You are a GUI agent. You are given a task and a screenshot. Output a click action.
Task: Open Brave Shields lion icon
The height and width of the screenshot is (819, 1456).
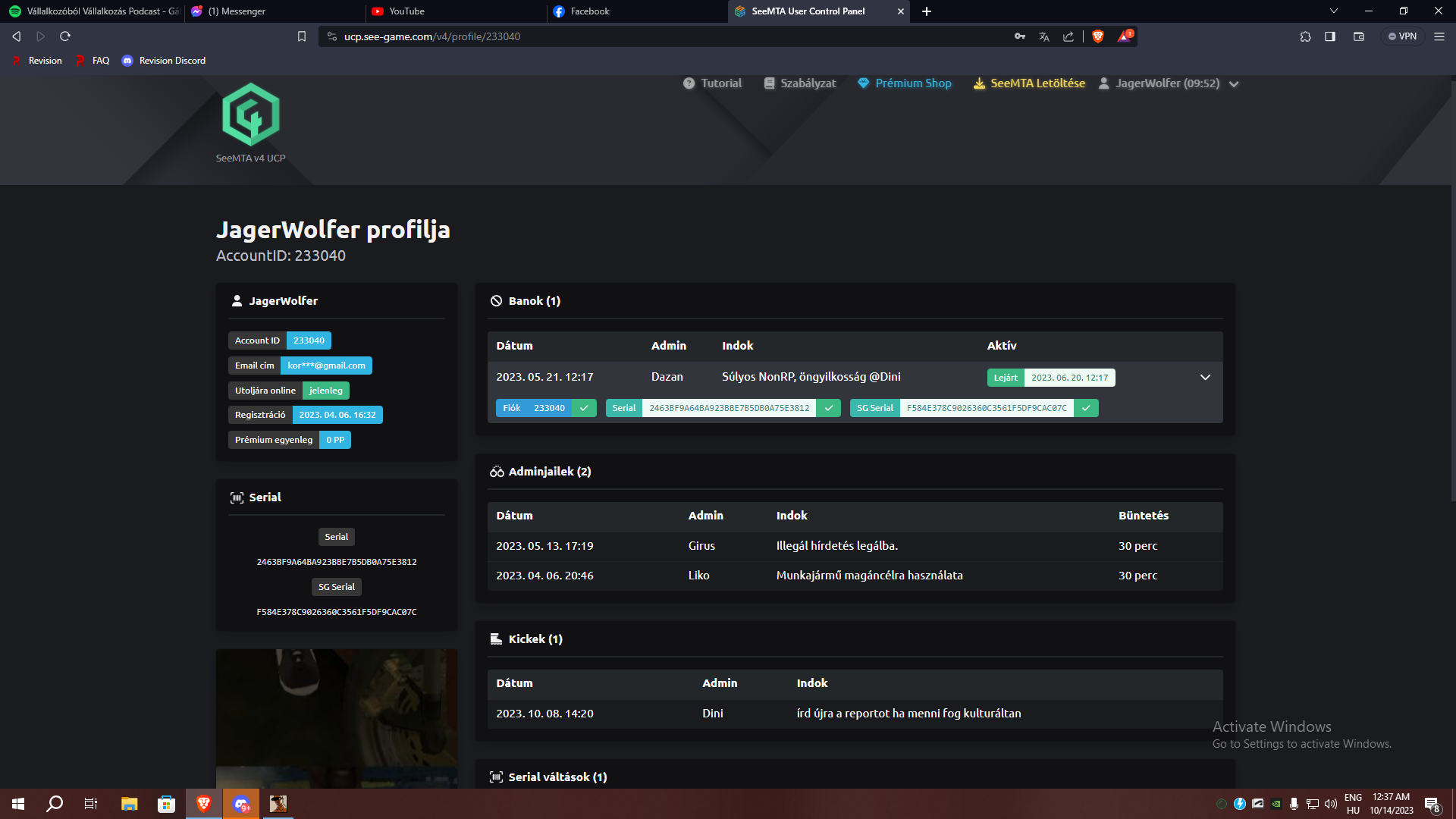(1097, 36)
